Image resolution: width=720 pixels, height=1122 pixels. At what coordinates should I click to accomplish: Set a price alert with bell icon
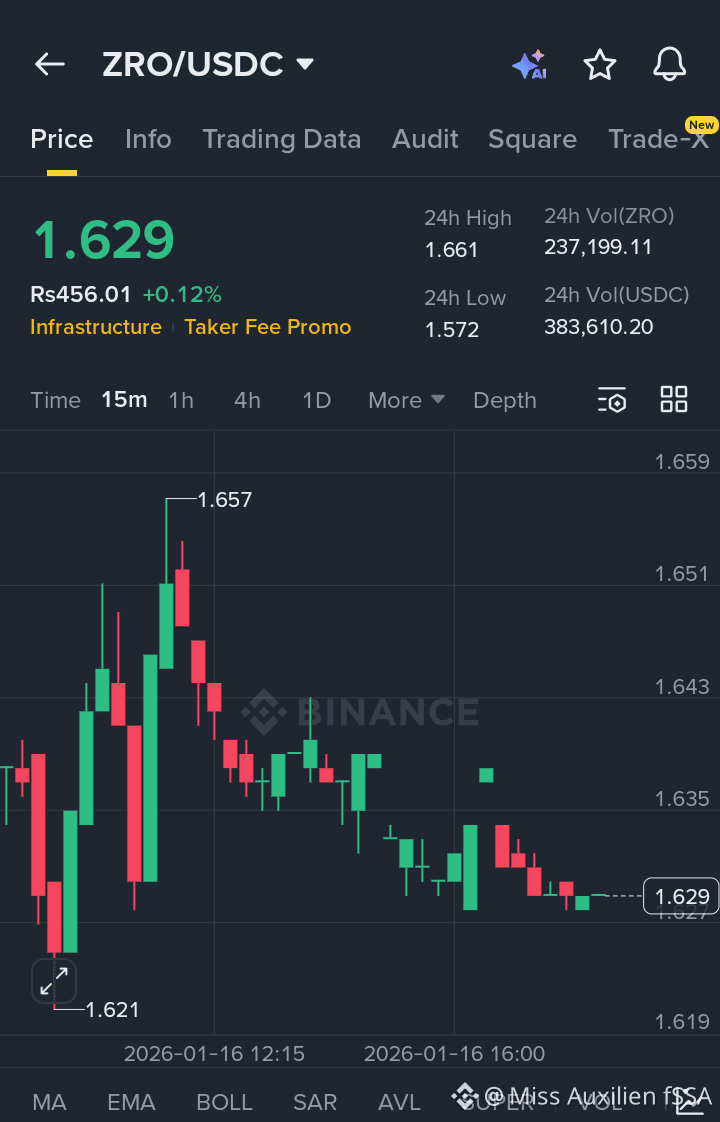point(669,65)
